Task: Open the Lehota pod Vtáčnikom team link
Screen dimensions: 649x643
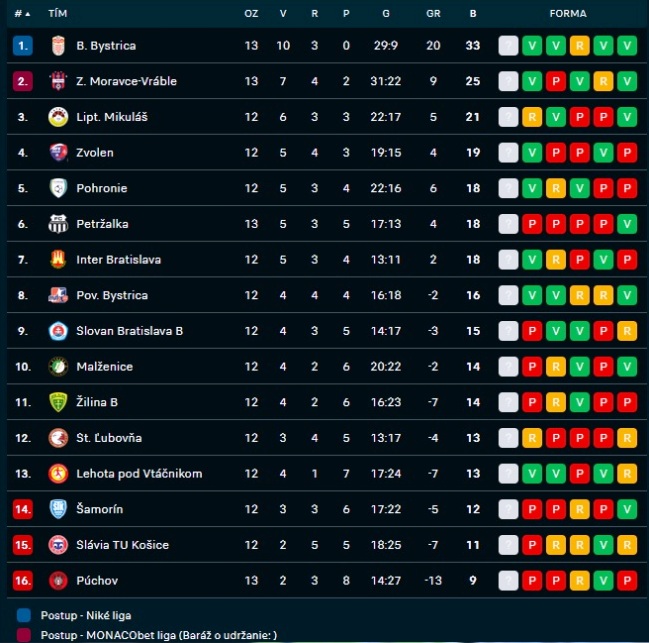Action: coord(139,474)
